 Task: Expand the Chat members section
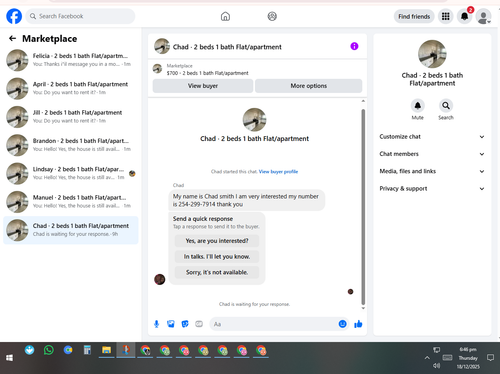coord(432,154)
